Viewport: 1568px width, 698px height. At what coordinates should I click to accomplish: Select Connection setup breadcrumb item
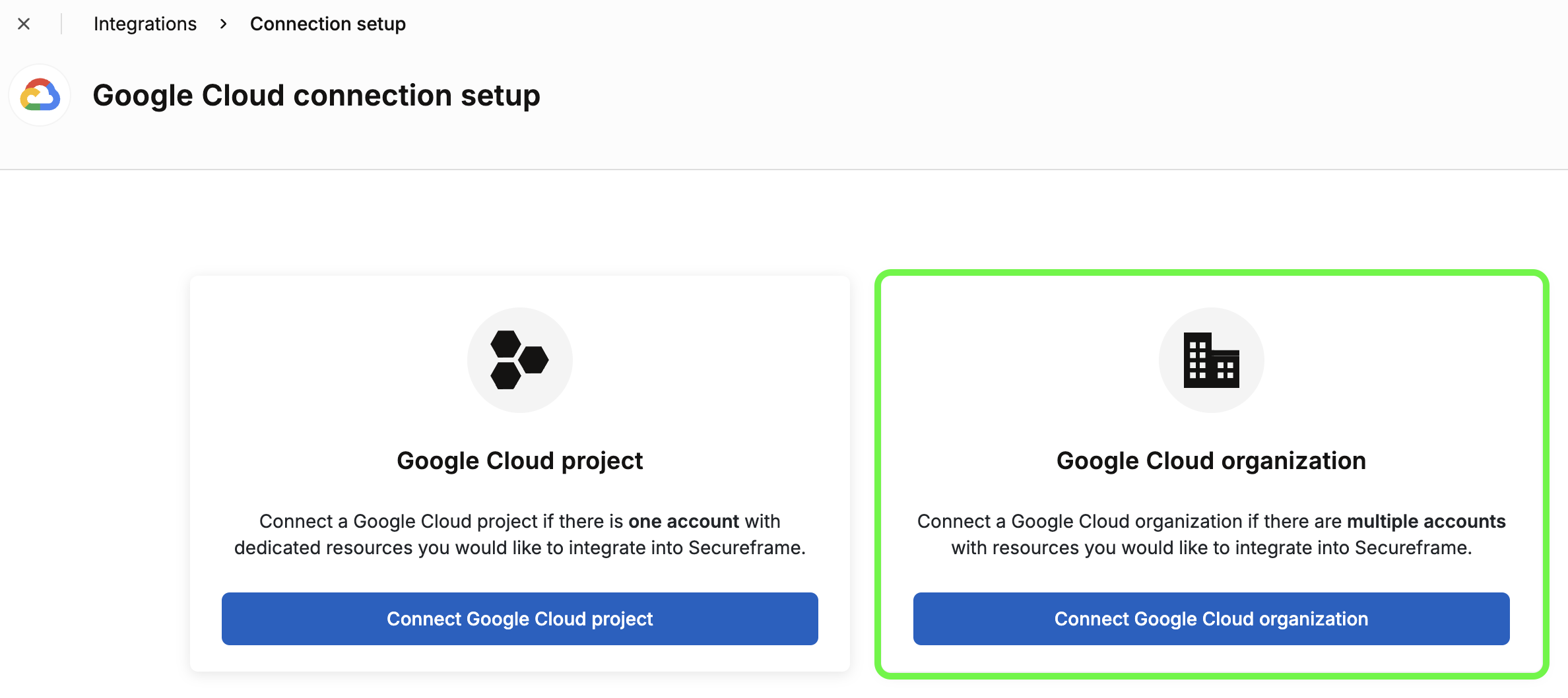point(328,24)
